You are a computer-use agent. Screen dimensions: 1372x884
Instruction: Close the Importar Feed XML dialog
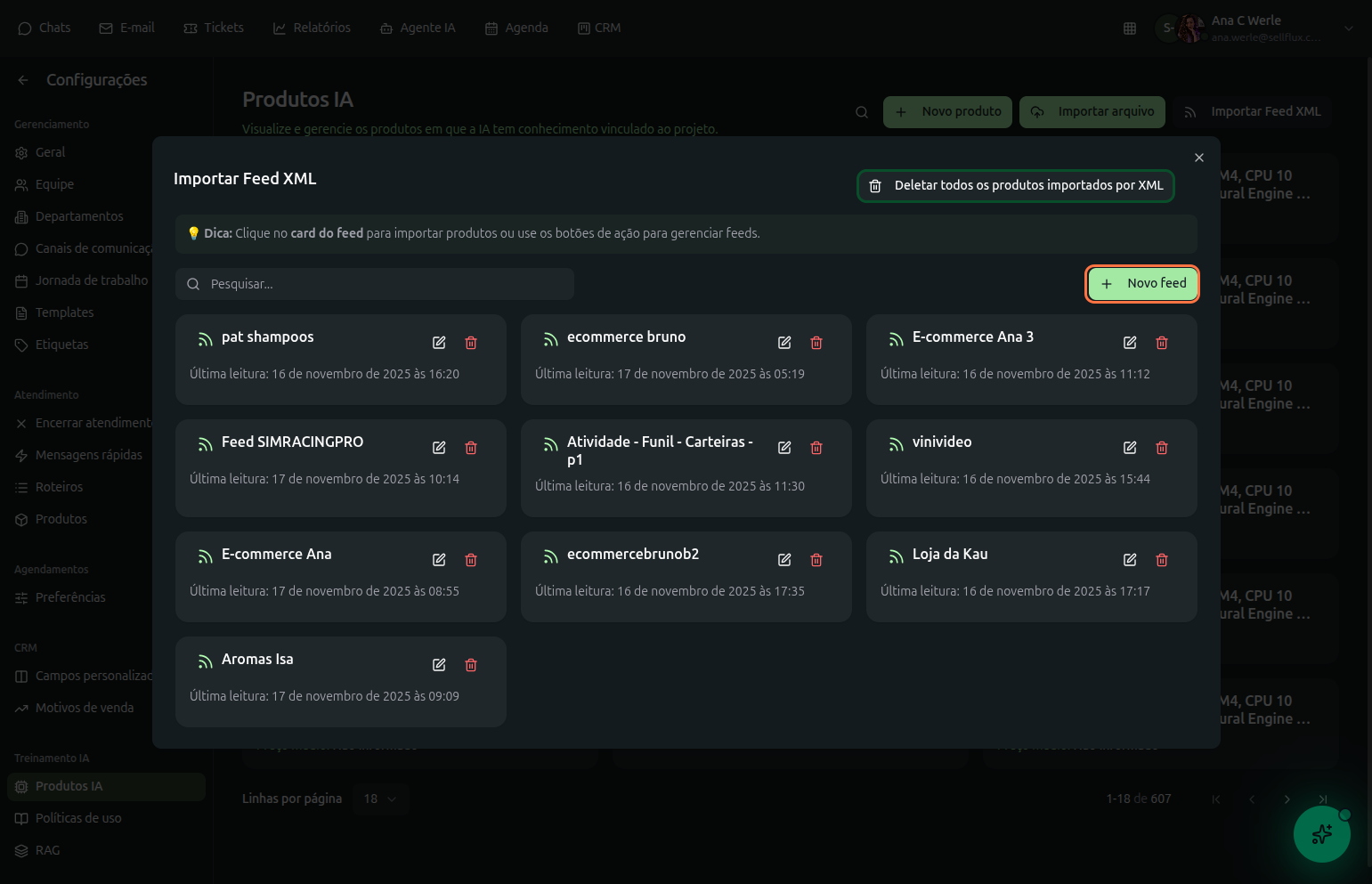click(x=1199, y=158)
